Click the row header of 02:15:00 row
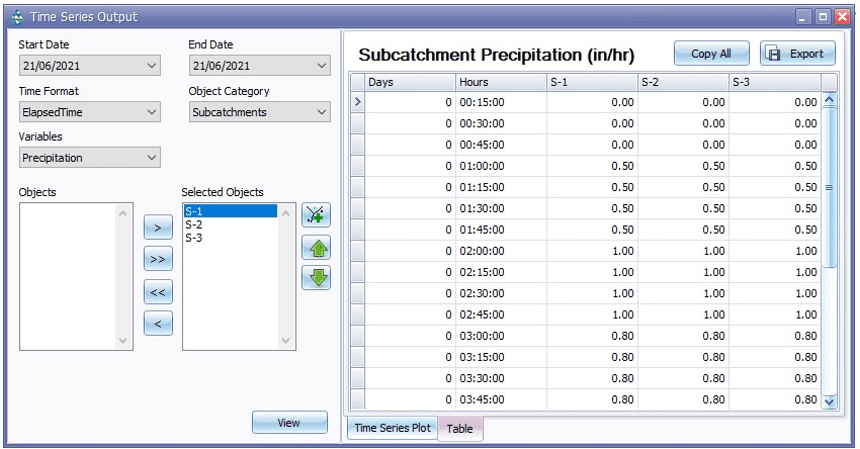 [x=358, y=272]
